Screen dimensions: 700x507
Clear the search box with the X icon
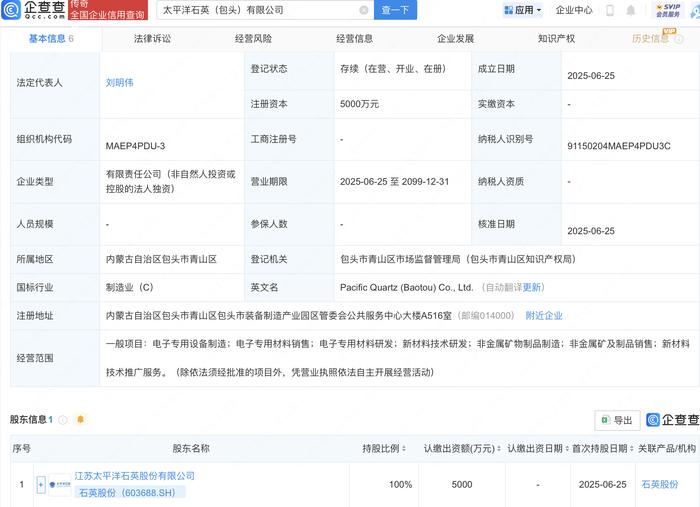point(364,10)
